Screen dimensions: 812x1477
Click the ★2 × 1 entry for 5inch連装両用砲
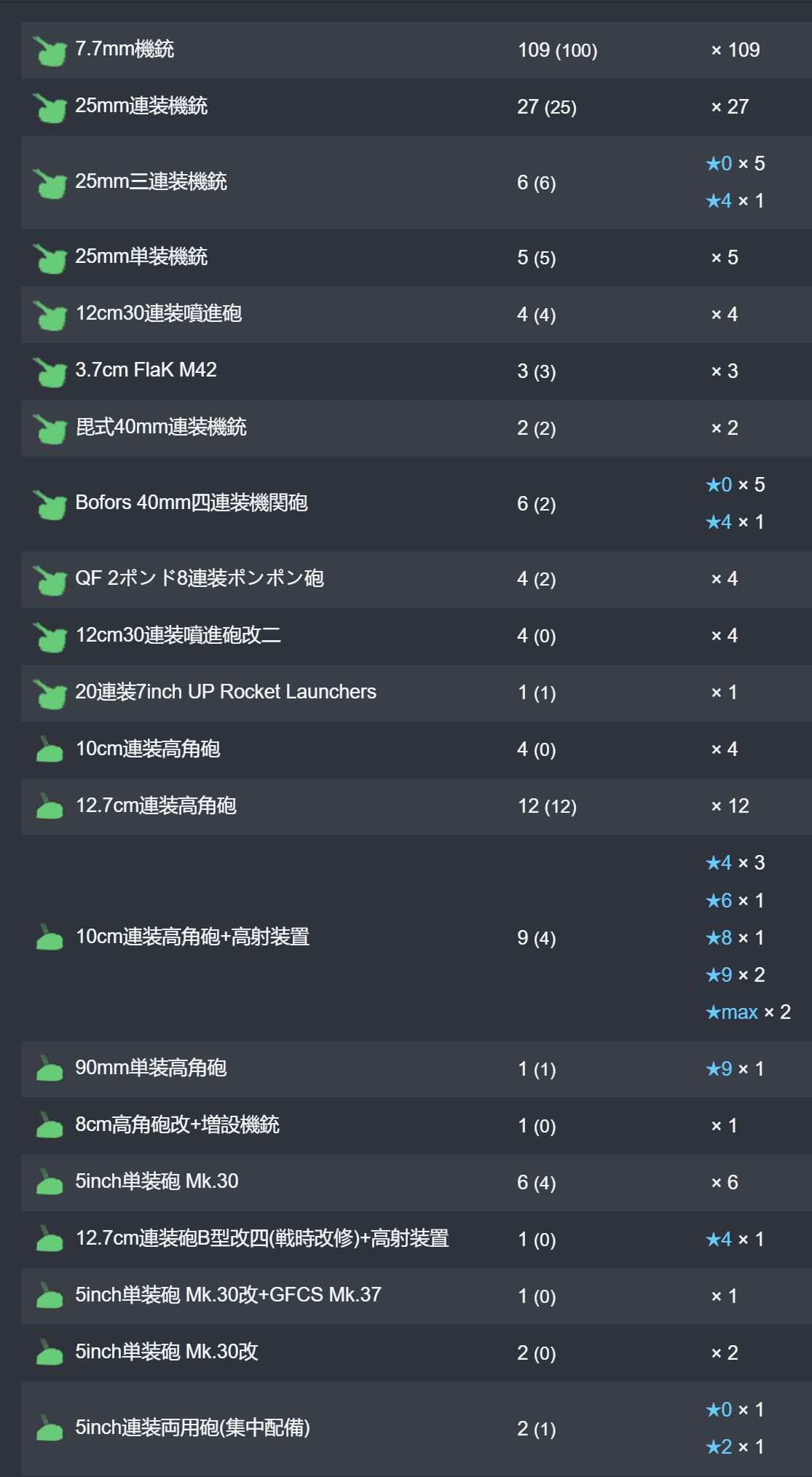pos(735,1447)
